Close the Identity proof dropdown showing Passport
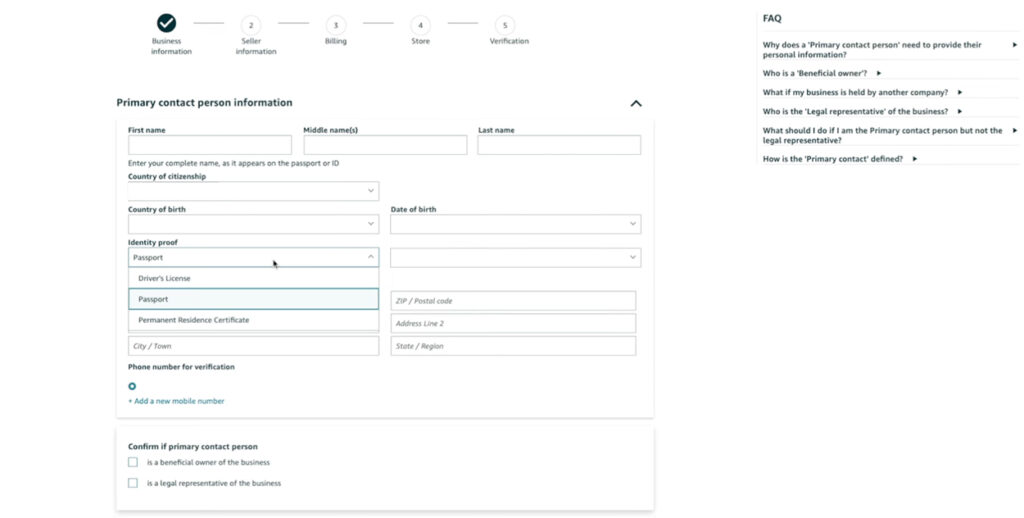The height and width of the screenshot is (518, 1024). coord(253,257)
